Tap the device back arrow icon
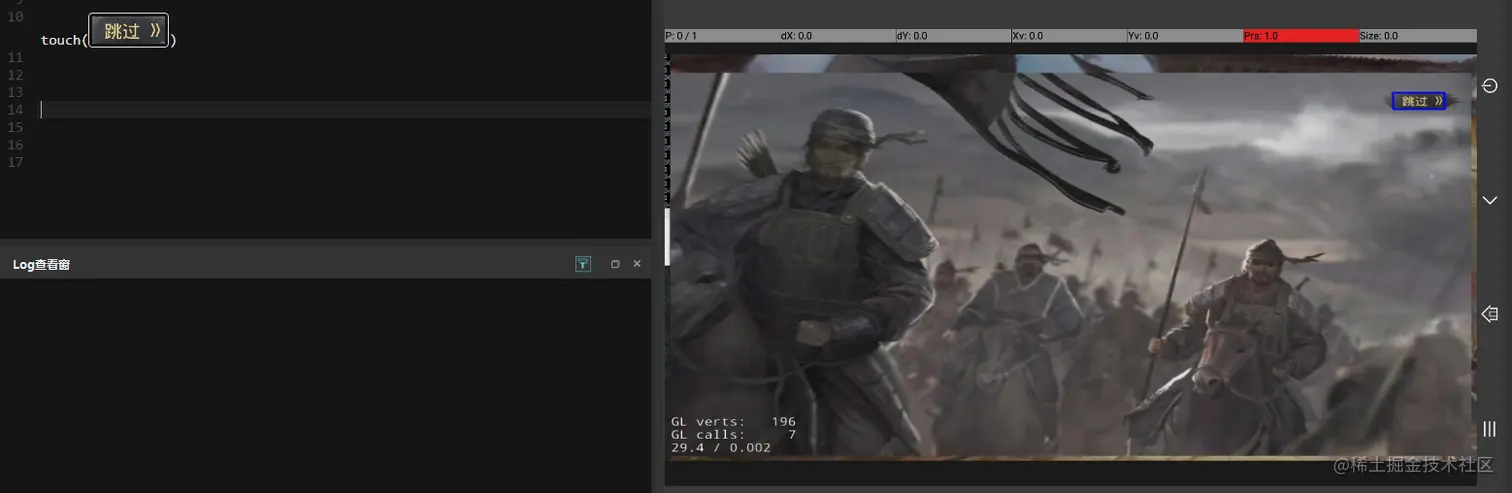Image resolution: width=1512 pixels, height=493 pixels. click(x=1490, y=314)
